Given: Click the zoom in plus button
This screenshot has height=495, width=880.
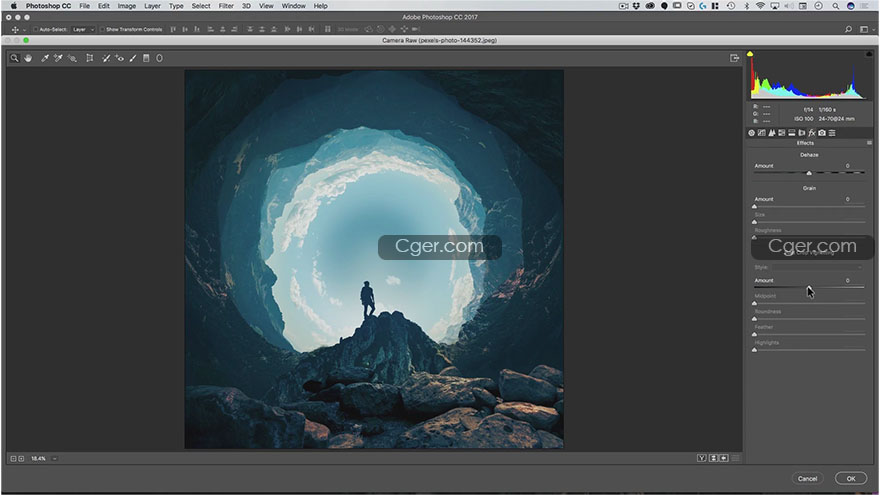Looking at the screenshot, I should tap(21, 459).
